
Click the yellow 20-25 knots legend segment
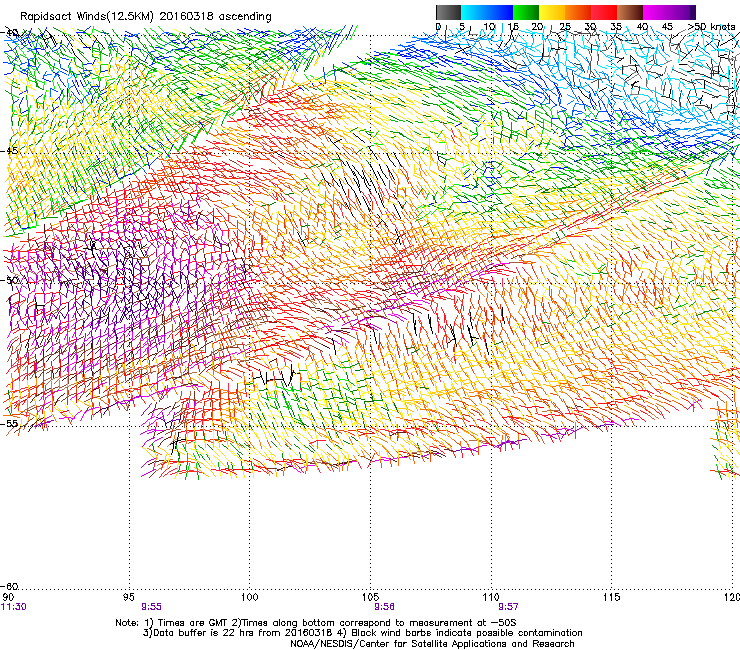pos(552,12)
